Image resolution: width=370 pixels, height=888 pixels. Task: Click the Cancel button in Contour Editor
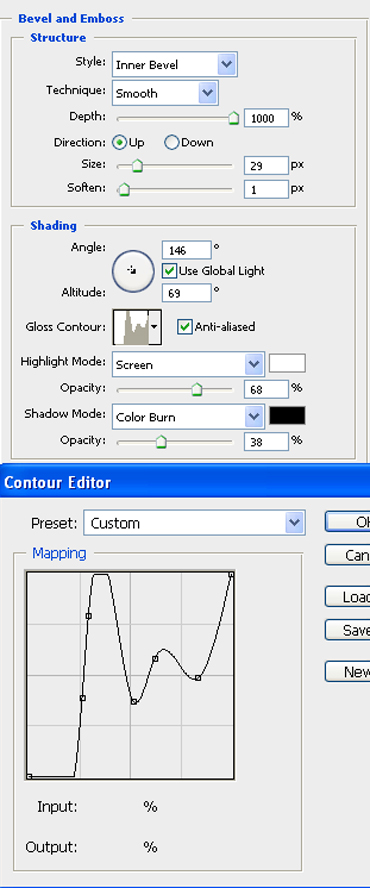coord(347,554)
